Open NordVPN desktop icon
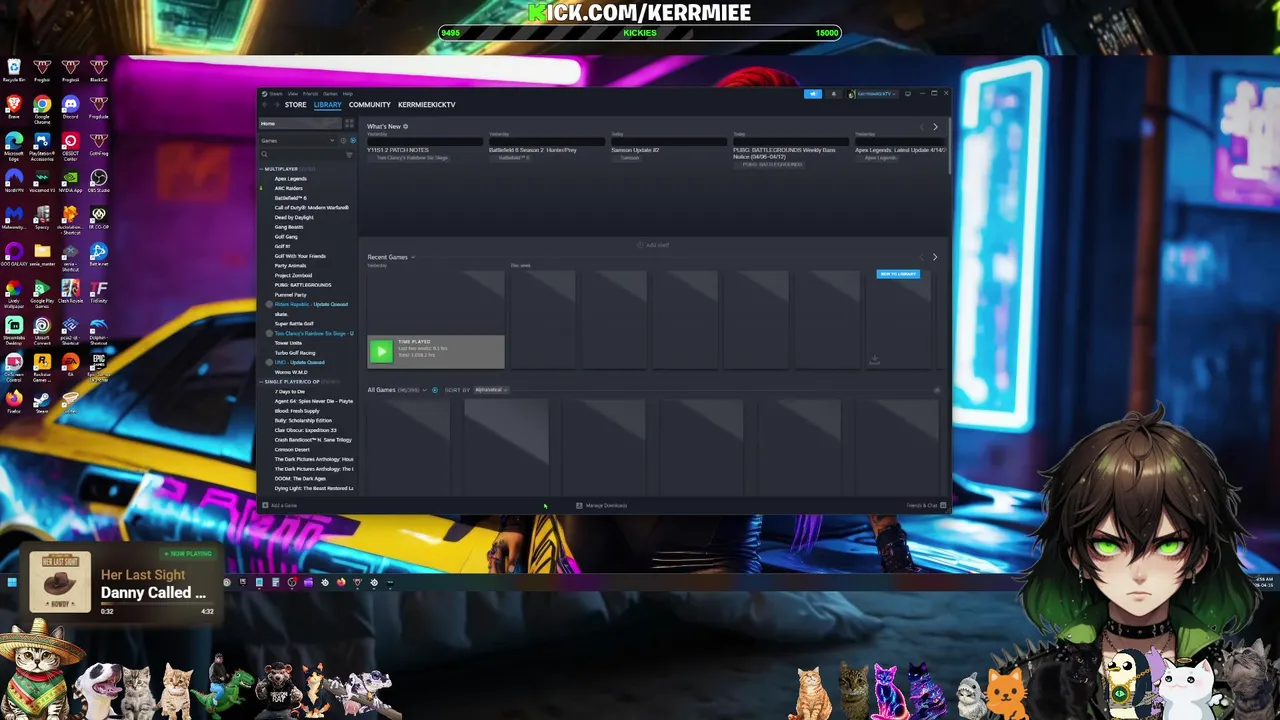 tap(14, 181)
